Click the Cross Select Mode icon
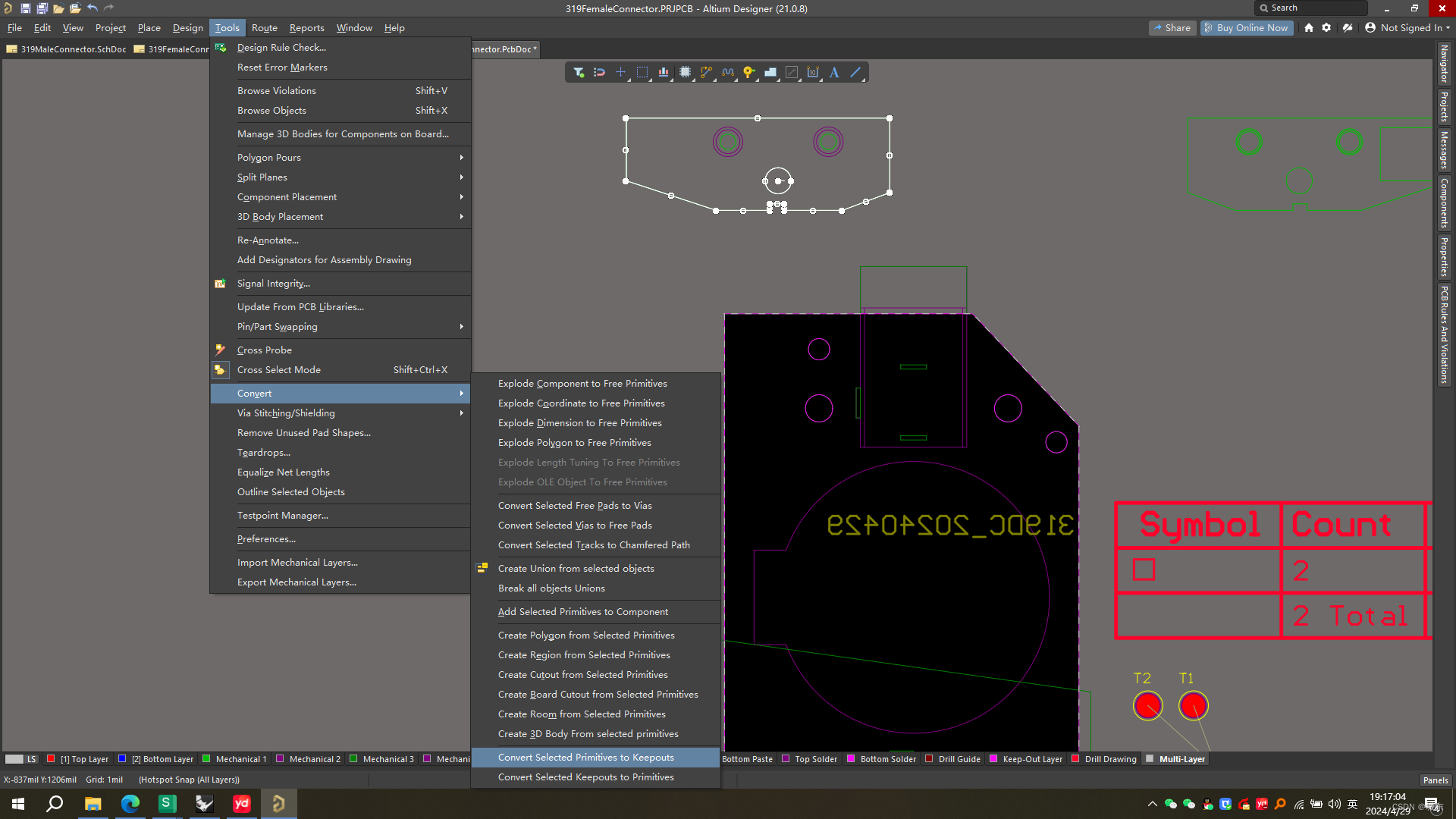Screen dimensions: 1456x819 coord(221,369)
